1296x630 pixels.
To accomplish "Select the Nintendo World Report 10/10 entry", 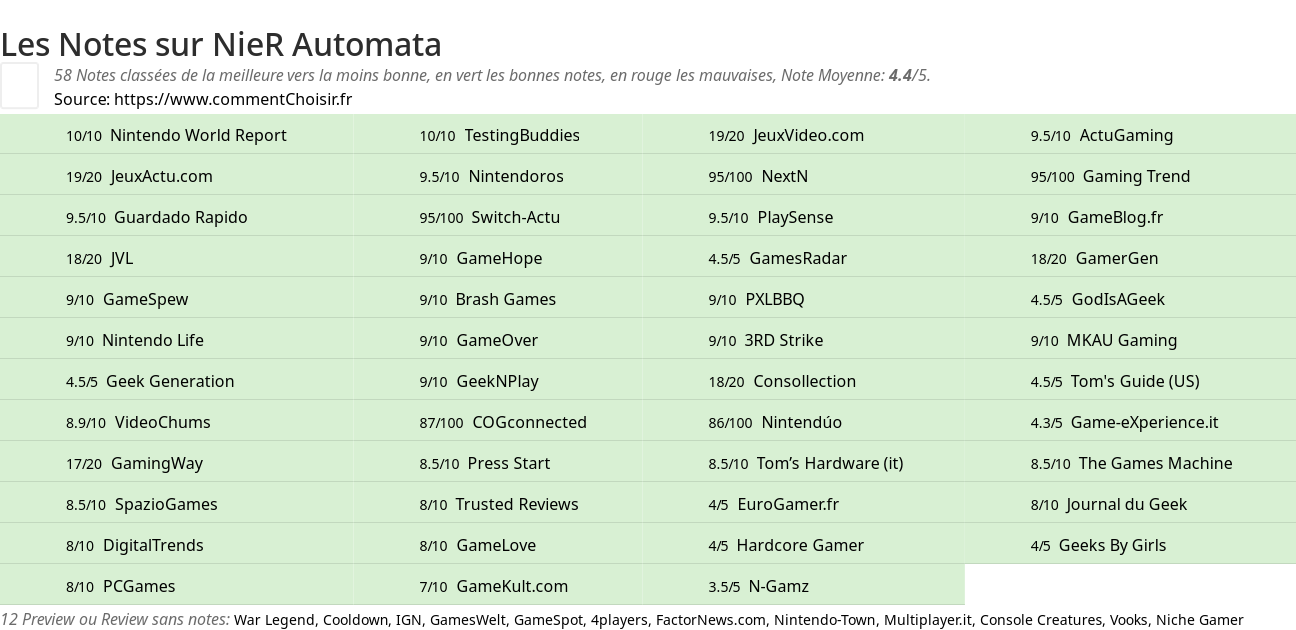I will [x=176, y=135].
